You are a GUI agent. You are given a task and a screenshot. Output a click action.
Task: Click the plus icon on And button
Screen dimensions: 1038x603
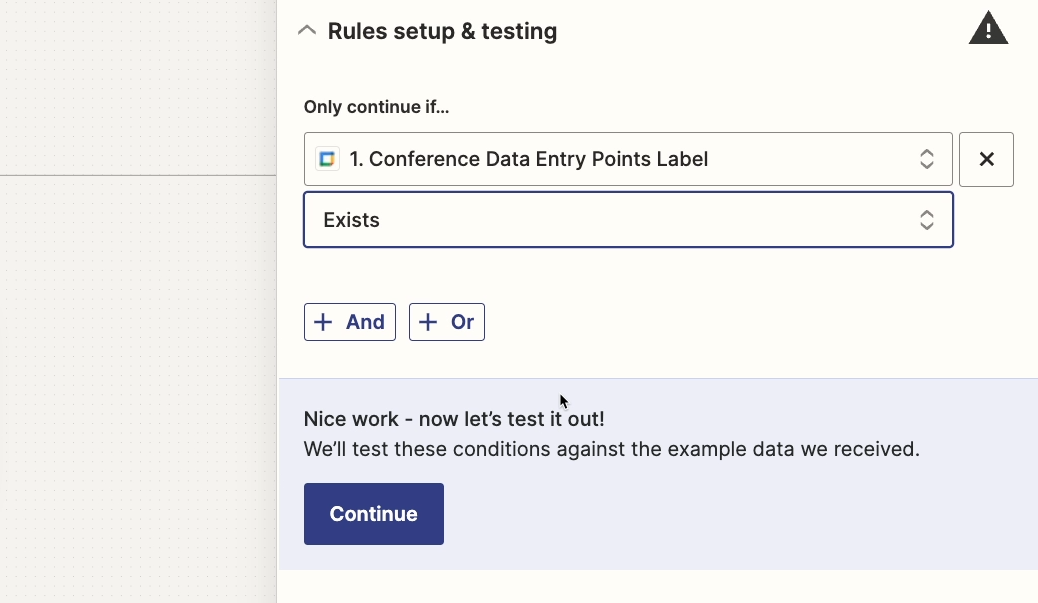322,322
